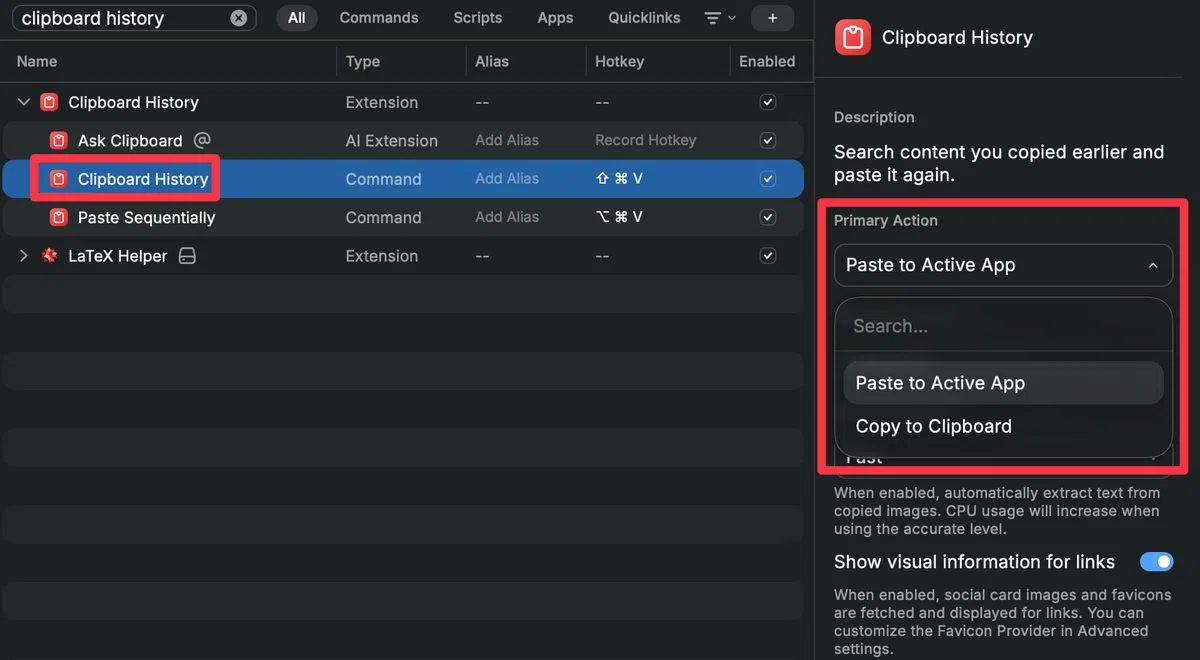Expand the LaTeX Helper extension group
1200x660 pixels.
[x=24, y=256]
